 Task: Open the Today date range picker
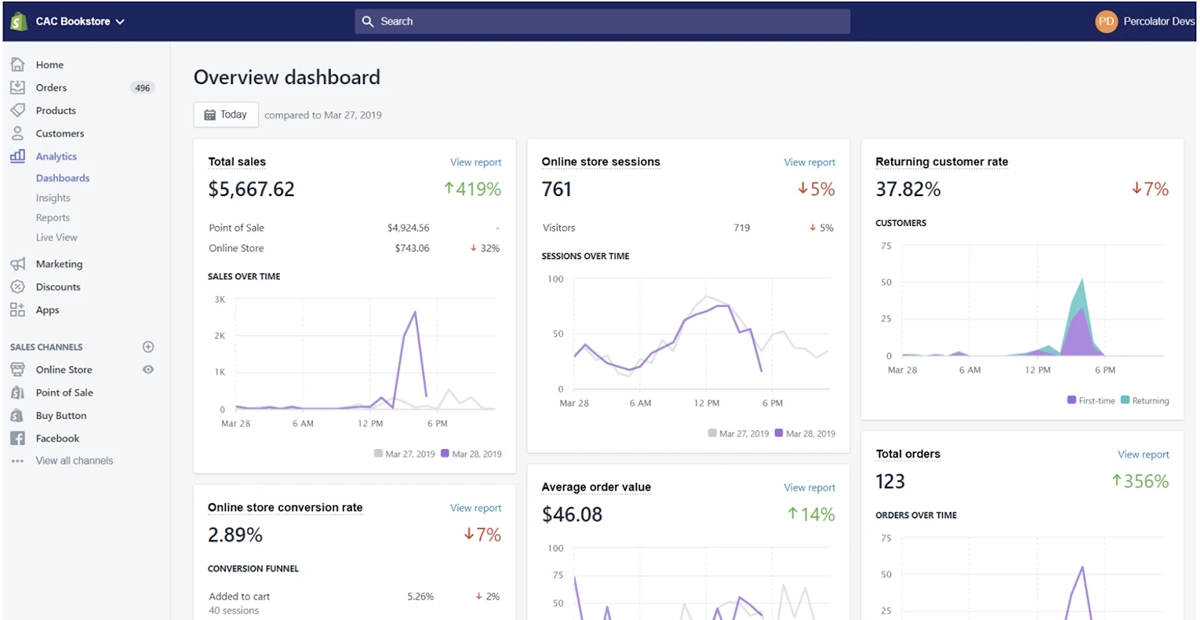(226, 115)
